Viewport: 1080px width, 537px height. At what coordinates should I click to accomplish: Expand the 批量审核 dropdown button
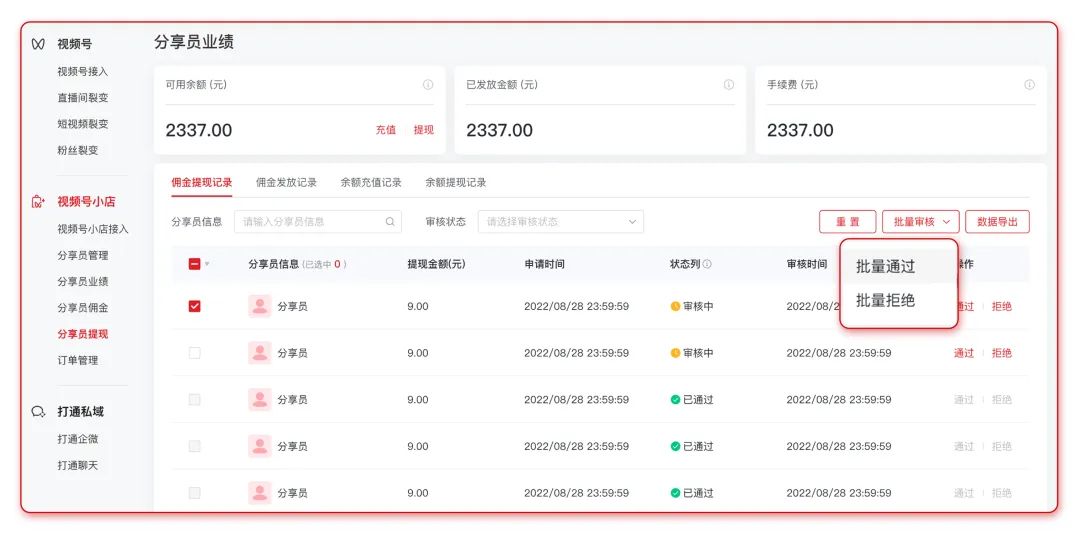pos(920,222)
